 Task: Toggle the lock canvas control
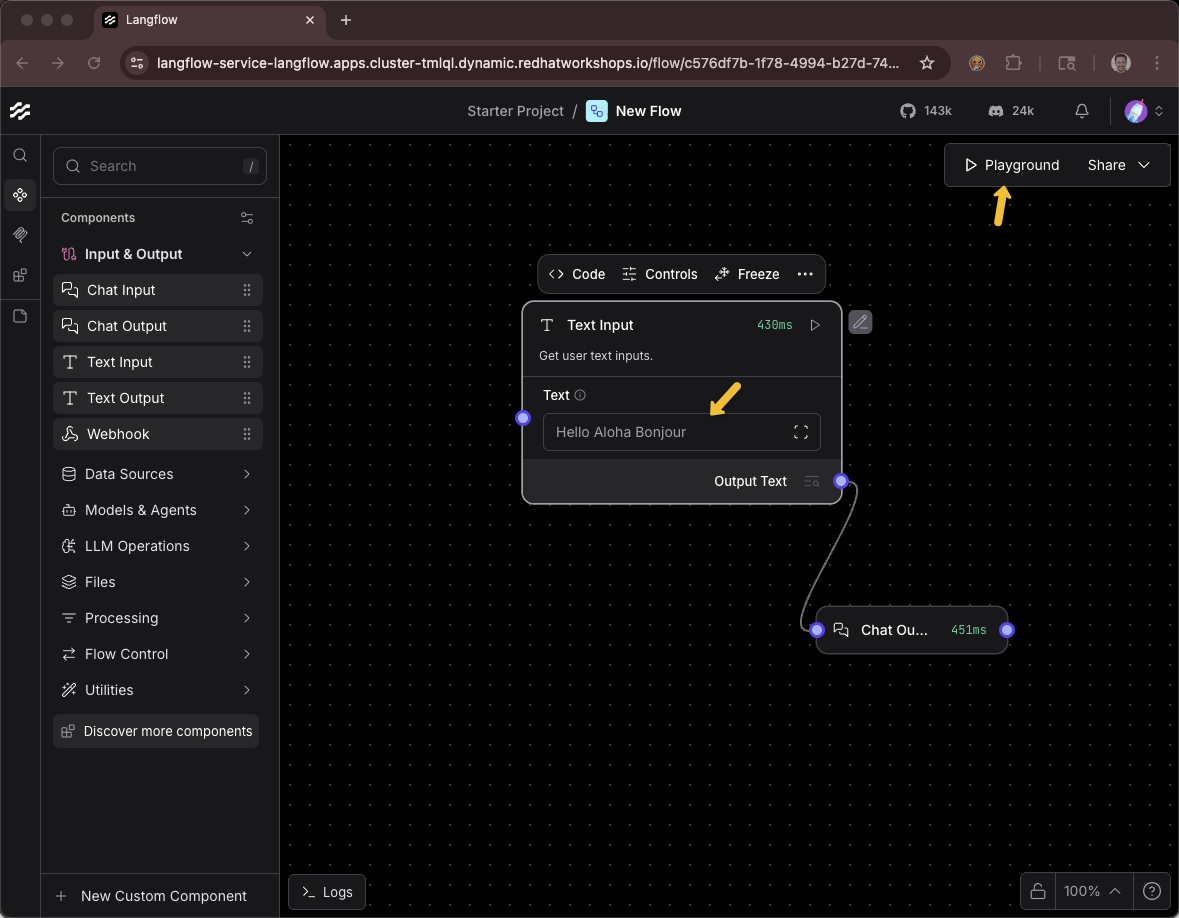(1036, 891)
